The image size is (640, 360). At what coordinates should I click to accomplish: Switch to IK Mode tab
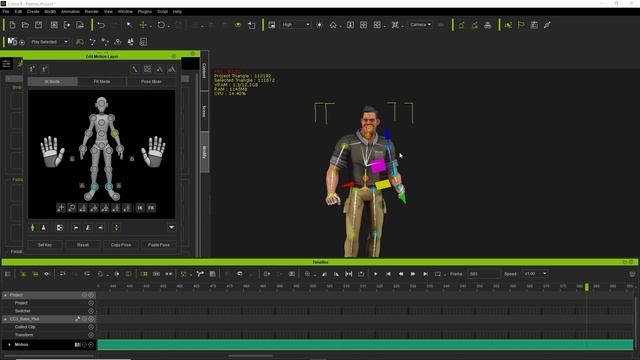(52, 82)
